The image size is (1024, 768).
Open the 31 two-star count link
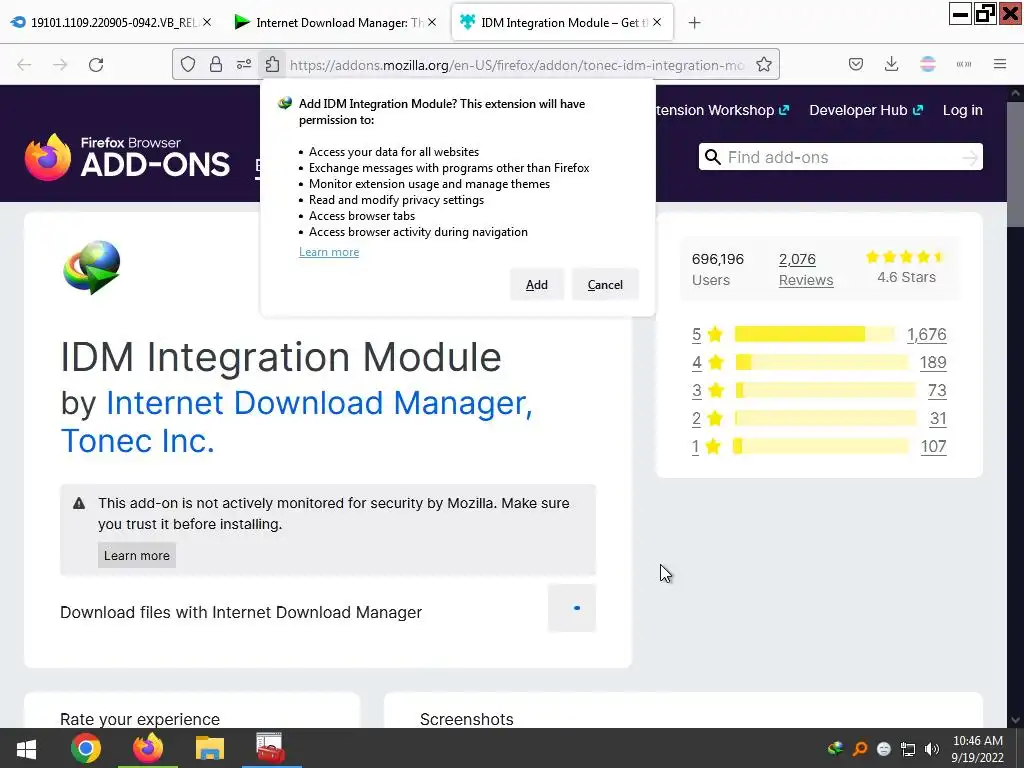938,418
